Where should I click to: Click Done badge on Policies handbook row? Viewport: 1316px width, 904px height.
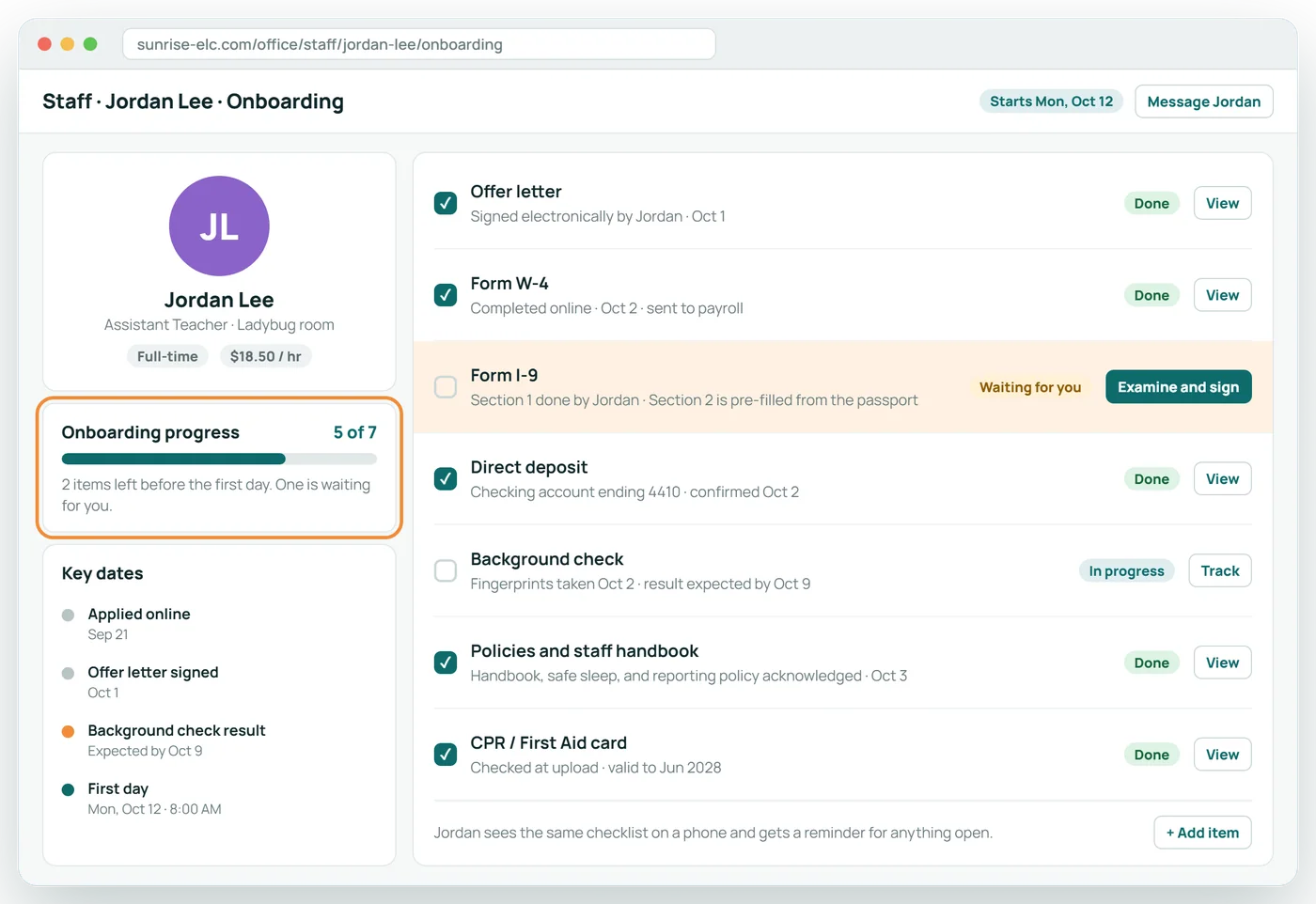coord(1151,662)
